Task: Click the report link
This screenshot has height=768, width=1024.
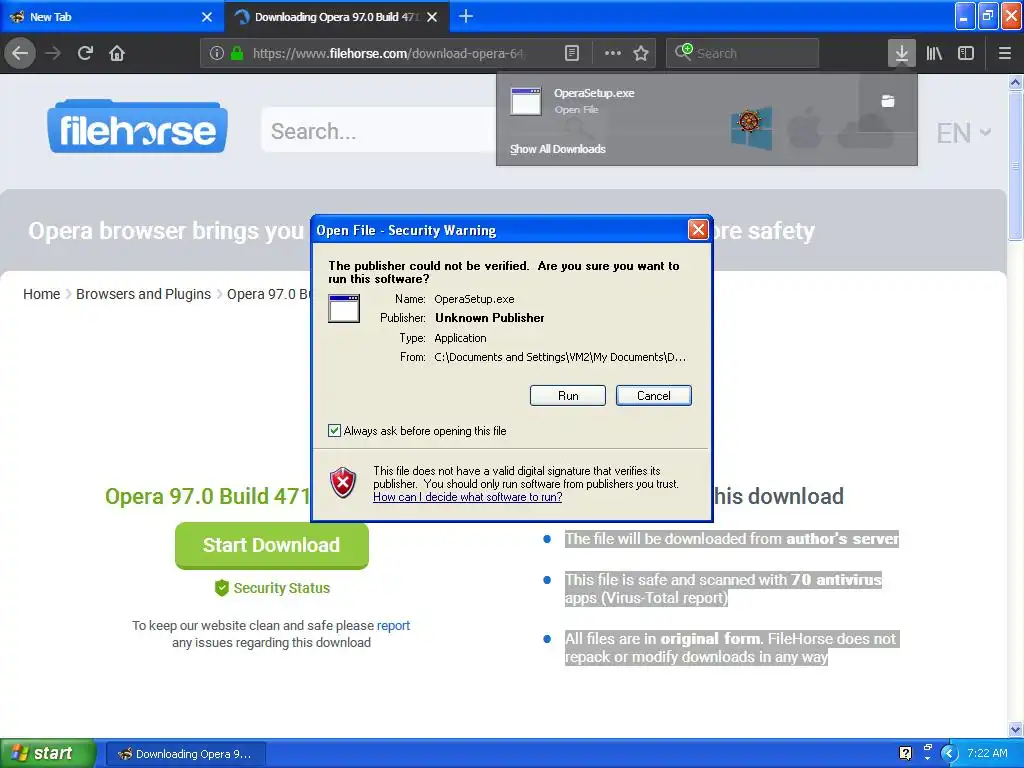Action: pyautogui.click(x=393, y=626)
